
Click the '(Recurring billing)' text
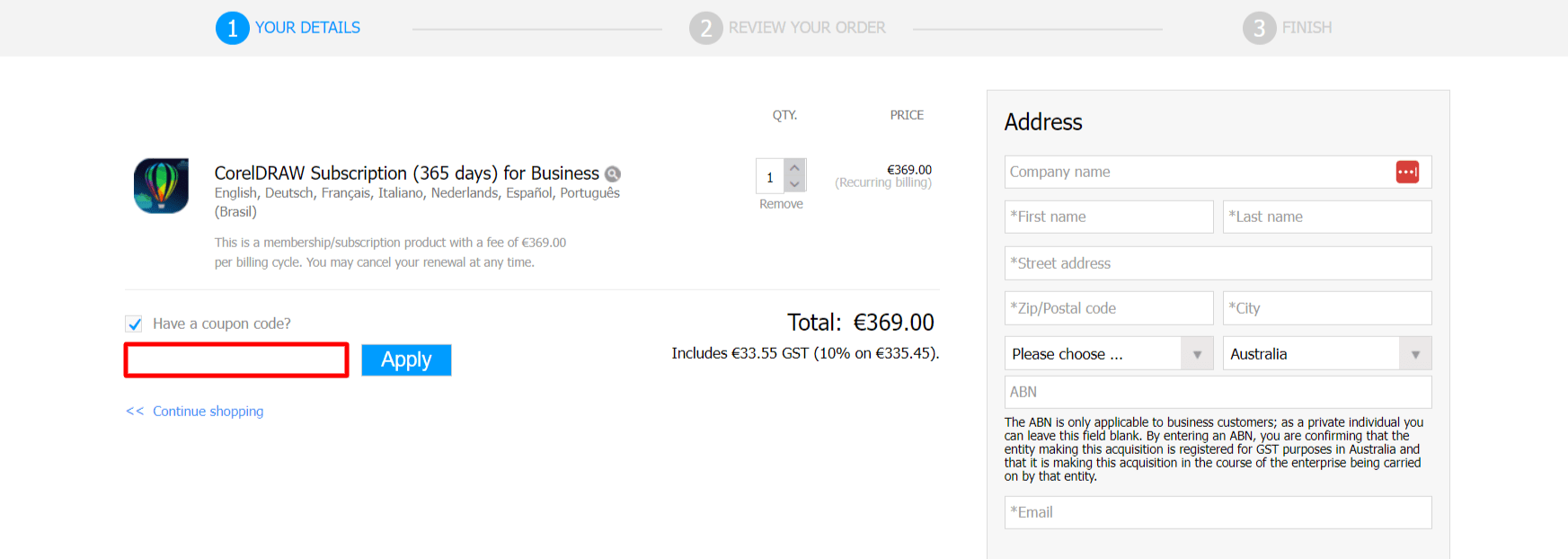point(883,182)
